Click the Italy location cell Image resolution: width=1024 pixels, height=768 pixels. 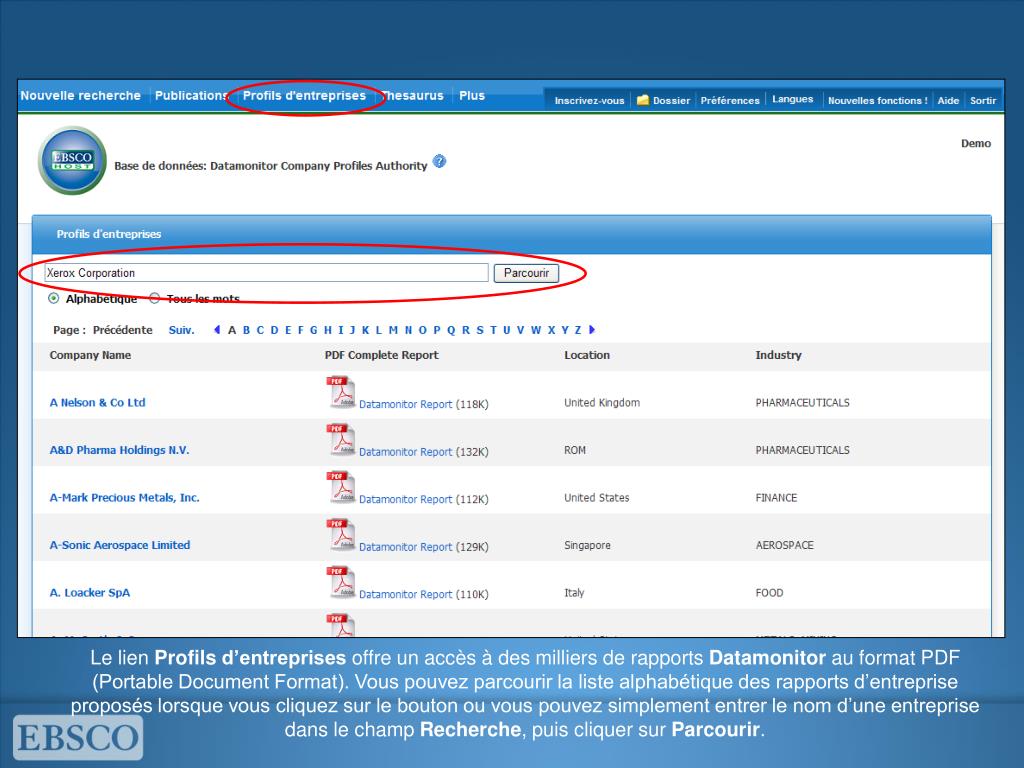[x=574, y=593]
